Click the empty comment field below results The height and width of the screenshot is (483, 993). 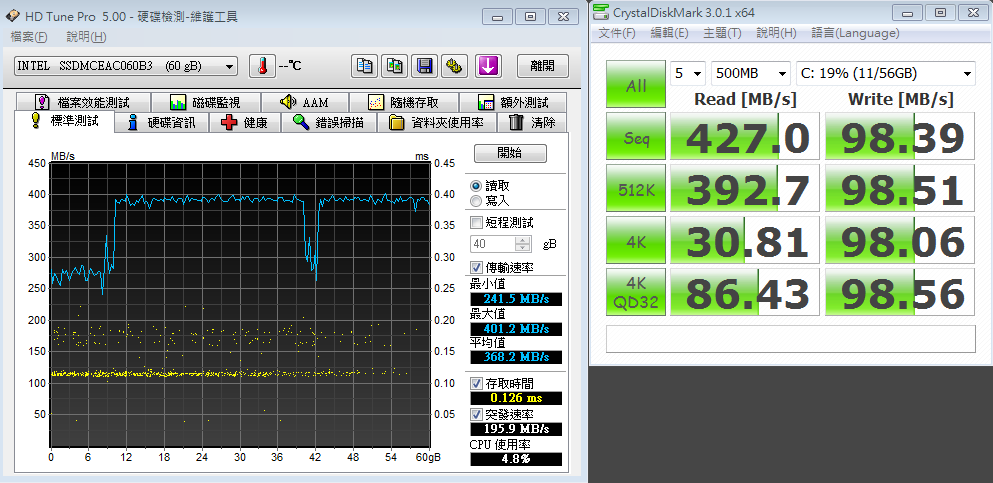(790, 338)
